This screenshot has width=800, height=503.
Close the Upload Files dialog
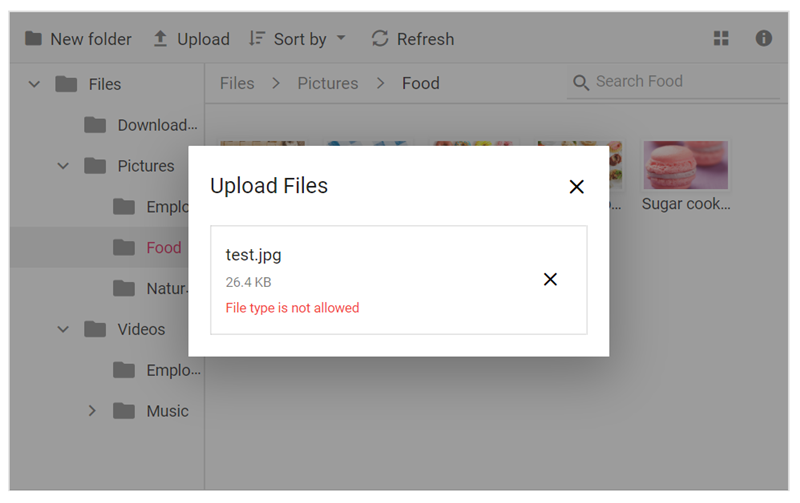[x=576, y=187]
